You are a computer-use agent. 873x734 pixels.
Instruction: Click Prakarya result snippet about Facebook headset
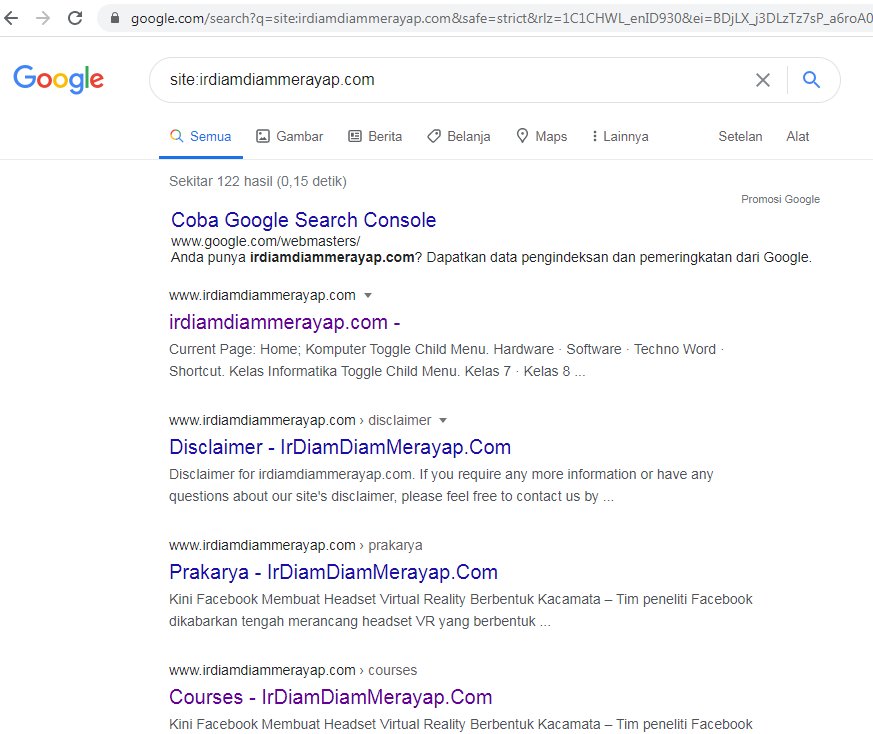[460, 610]
